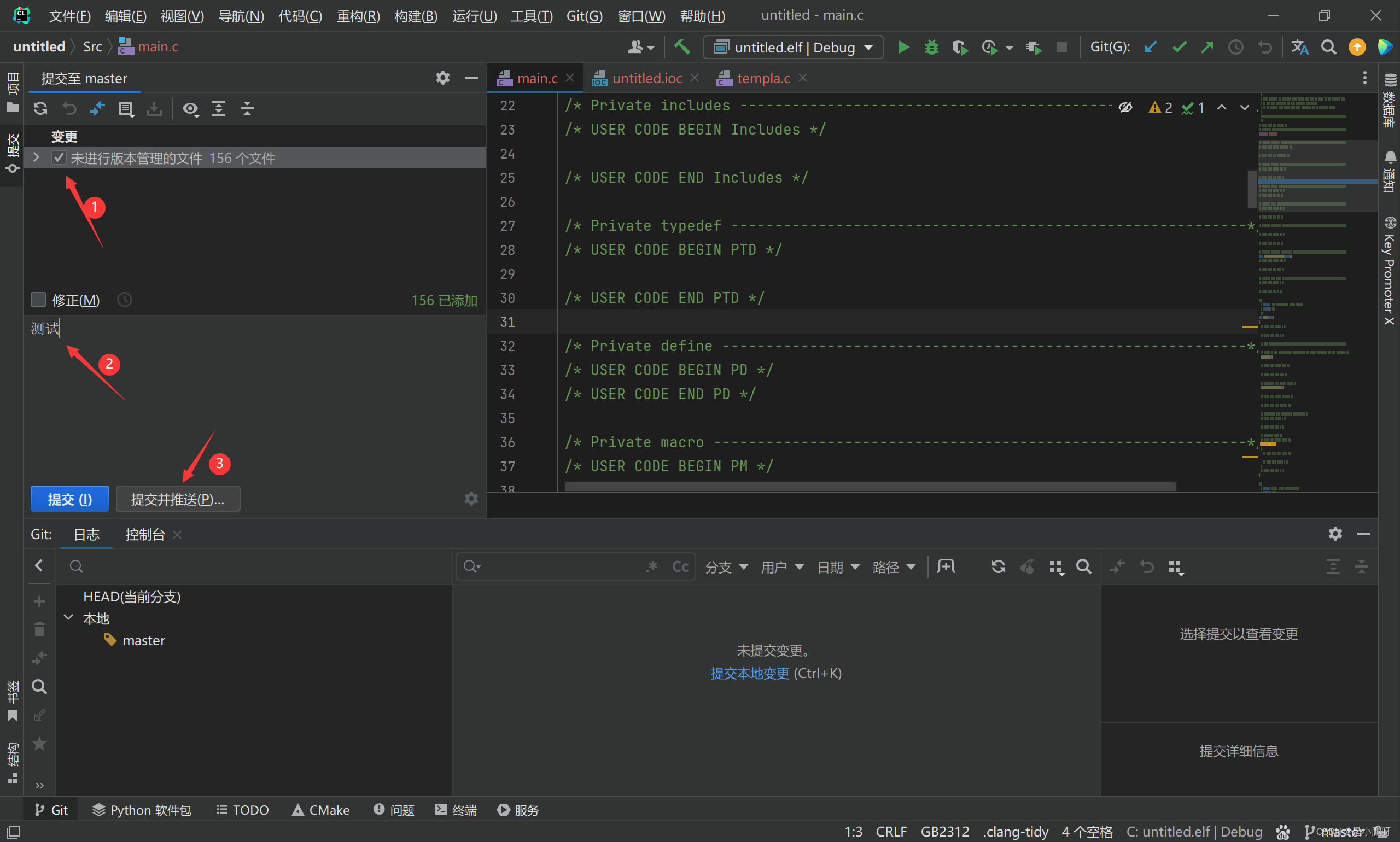Switch to 控制台 console tab
1400x842 pixels.
click(x=145, y=535)
